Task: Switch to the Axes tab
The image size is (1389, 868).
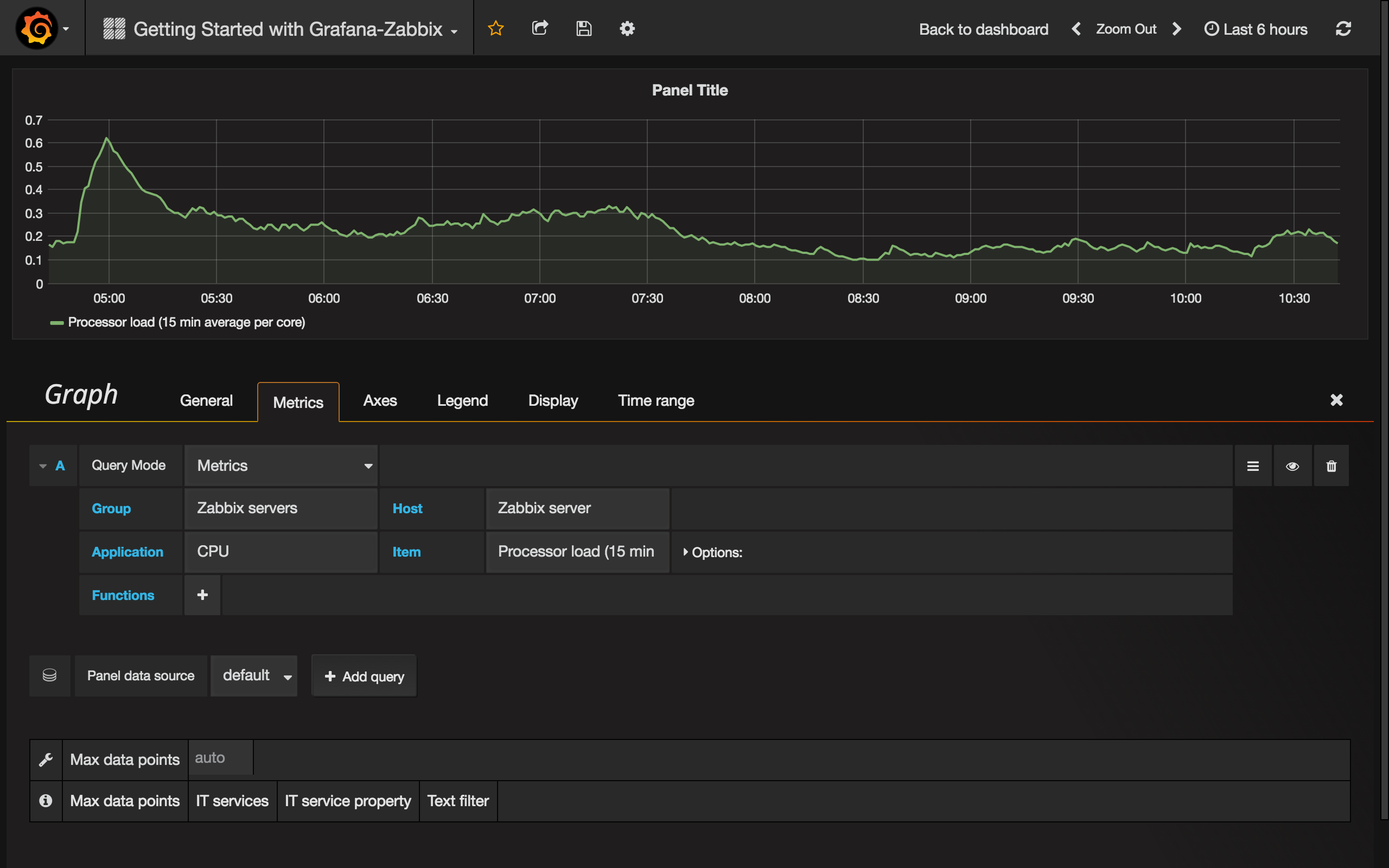Action: 379,401
